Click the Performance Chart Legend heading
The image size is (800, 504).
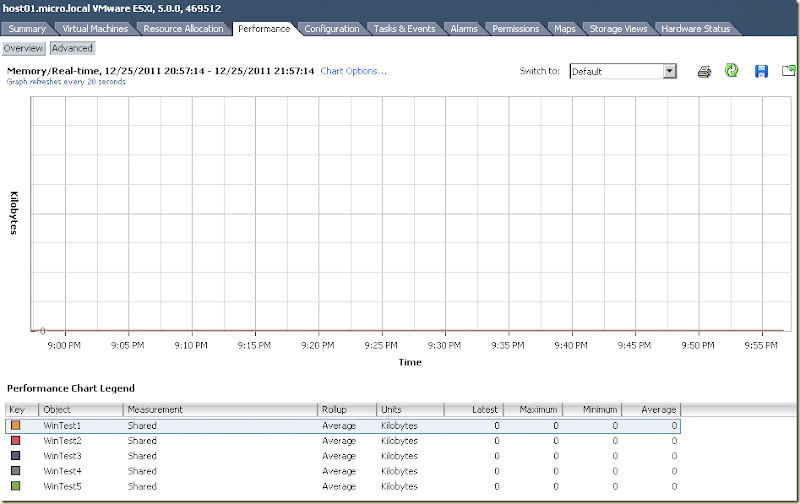(71, 388)
